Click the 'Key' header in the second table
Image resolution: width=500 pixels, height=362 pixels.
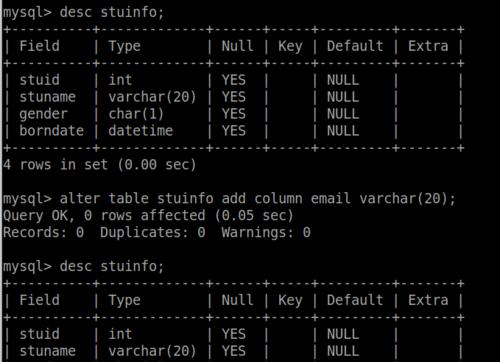tap(290, 300)
